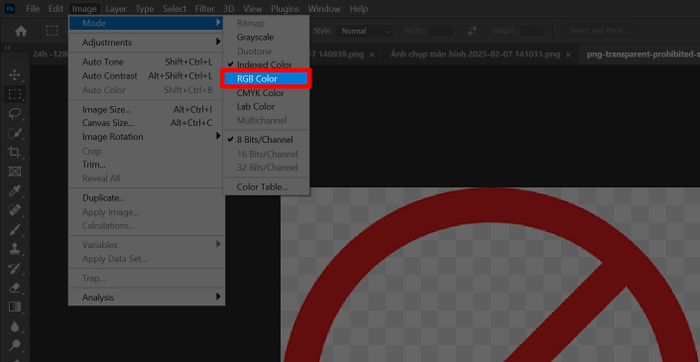Select the Clone Stamp tool

click(x=15, y=249)
